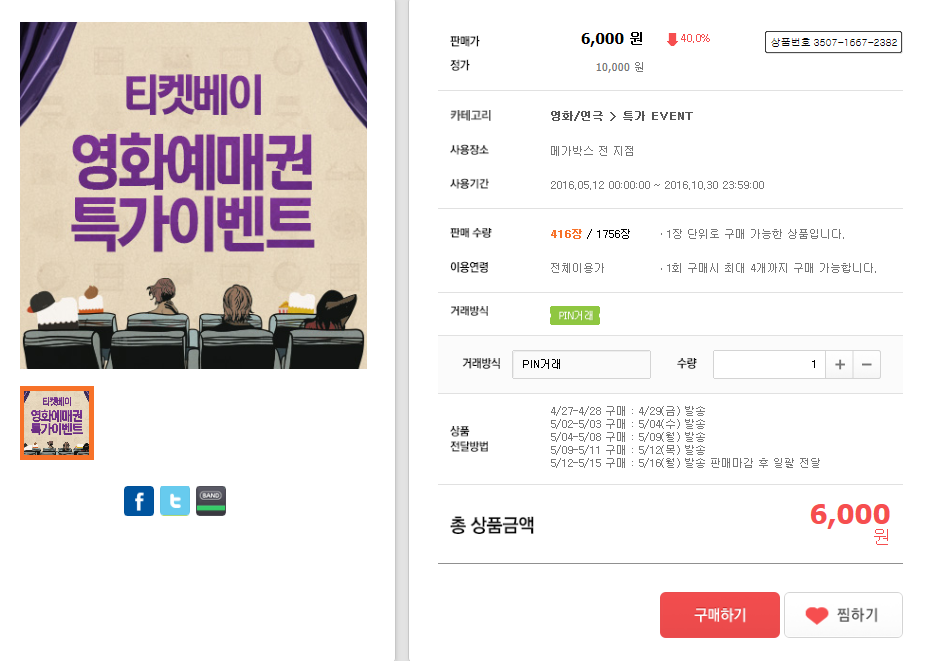925x661 pixels.
Task: Click the green PIN거래 badge
Action: click(x=575, y=315)
